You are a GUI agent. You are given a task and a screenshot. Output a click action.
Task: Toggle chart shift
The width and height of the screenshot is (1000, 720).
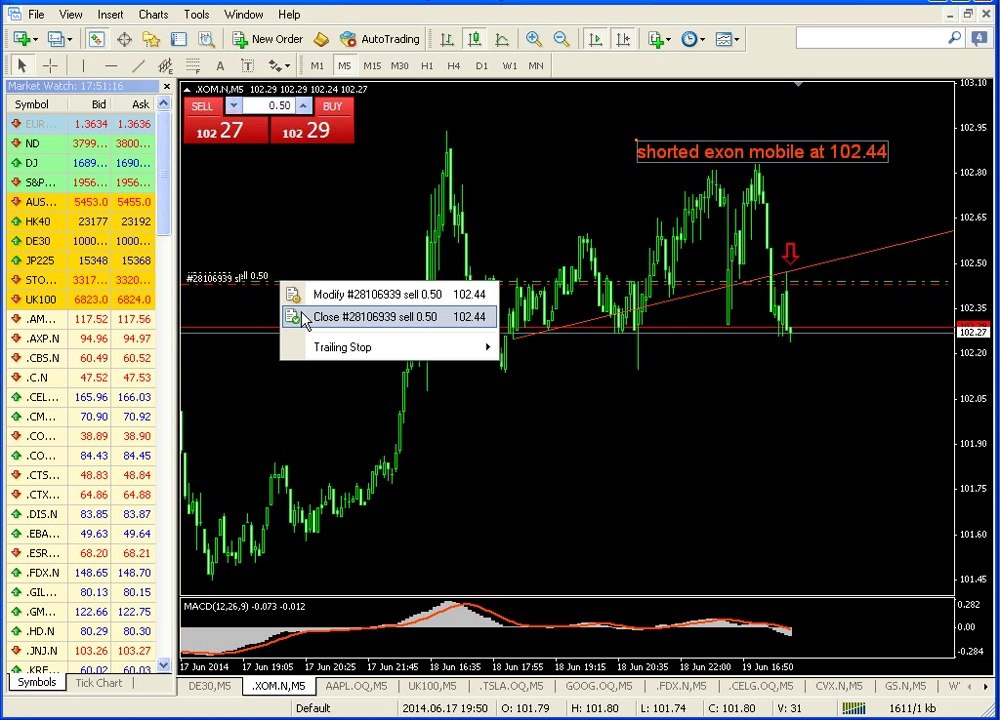click(623, 40)
